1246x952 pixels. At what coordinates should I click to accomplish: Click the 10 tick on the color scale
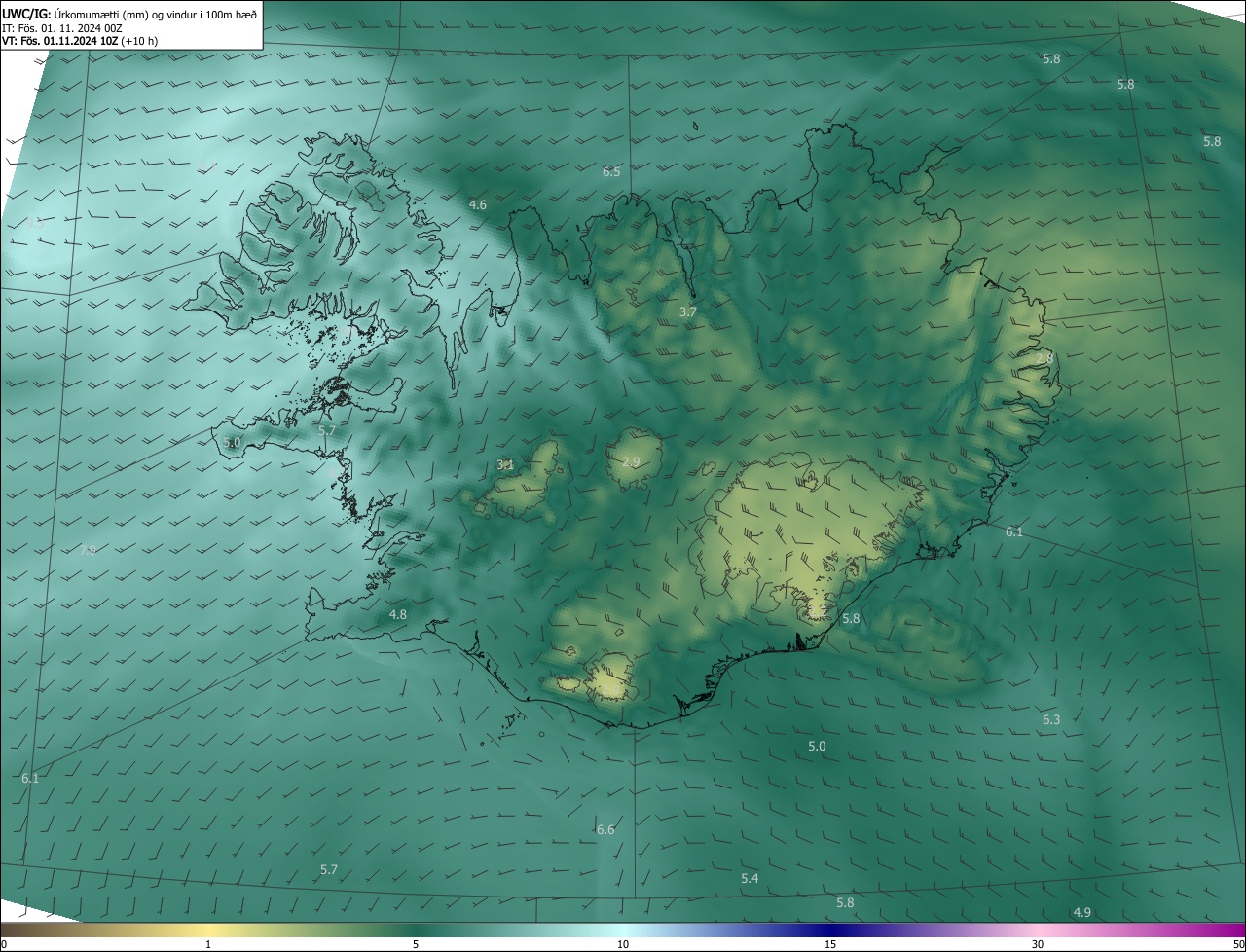[x=623, y=944]
